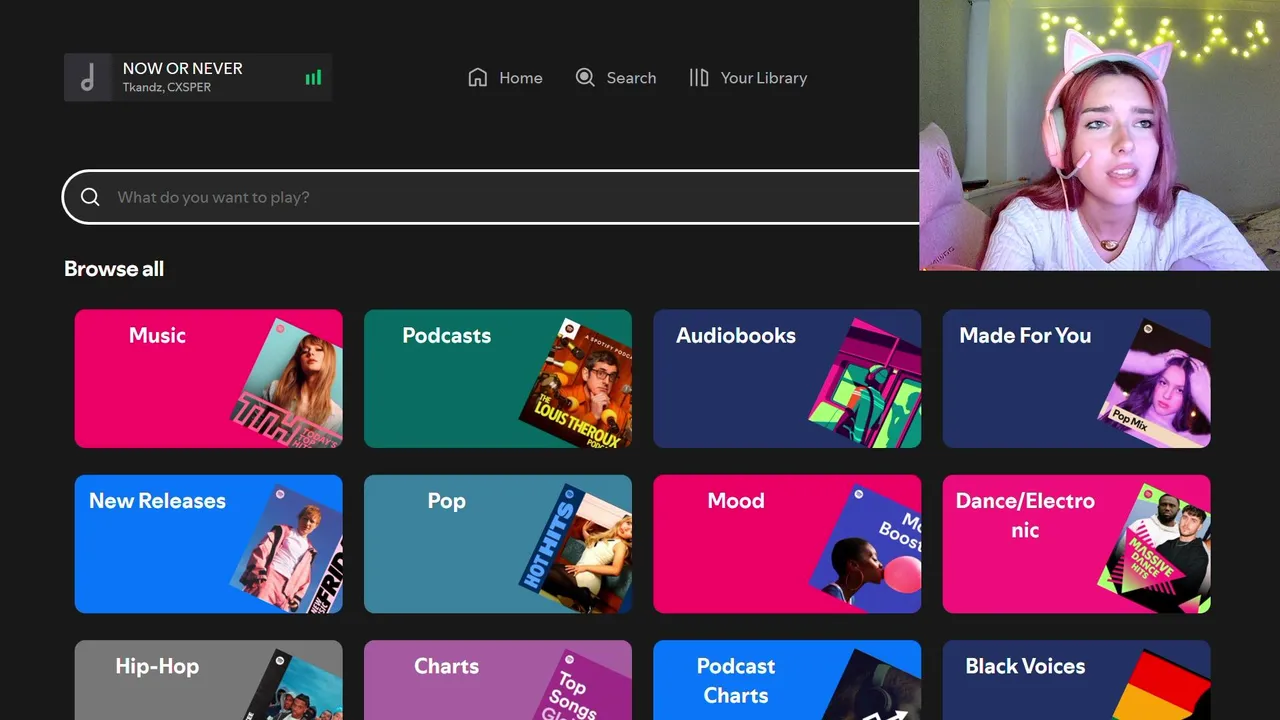Click the music note album placeholder icon
Screen dimensions: 1280x720
click(88, 78)
